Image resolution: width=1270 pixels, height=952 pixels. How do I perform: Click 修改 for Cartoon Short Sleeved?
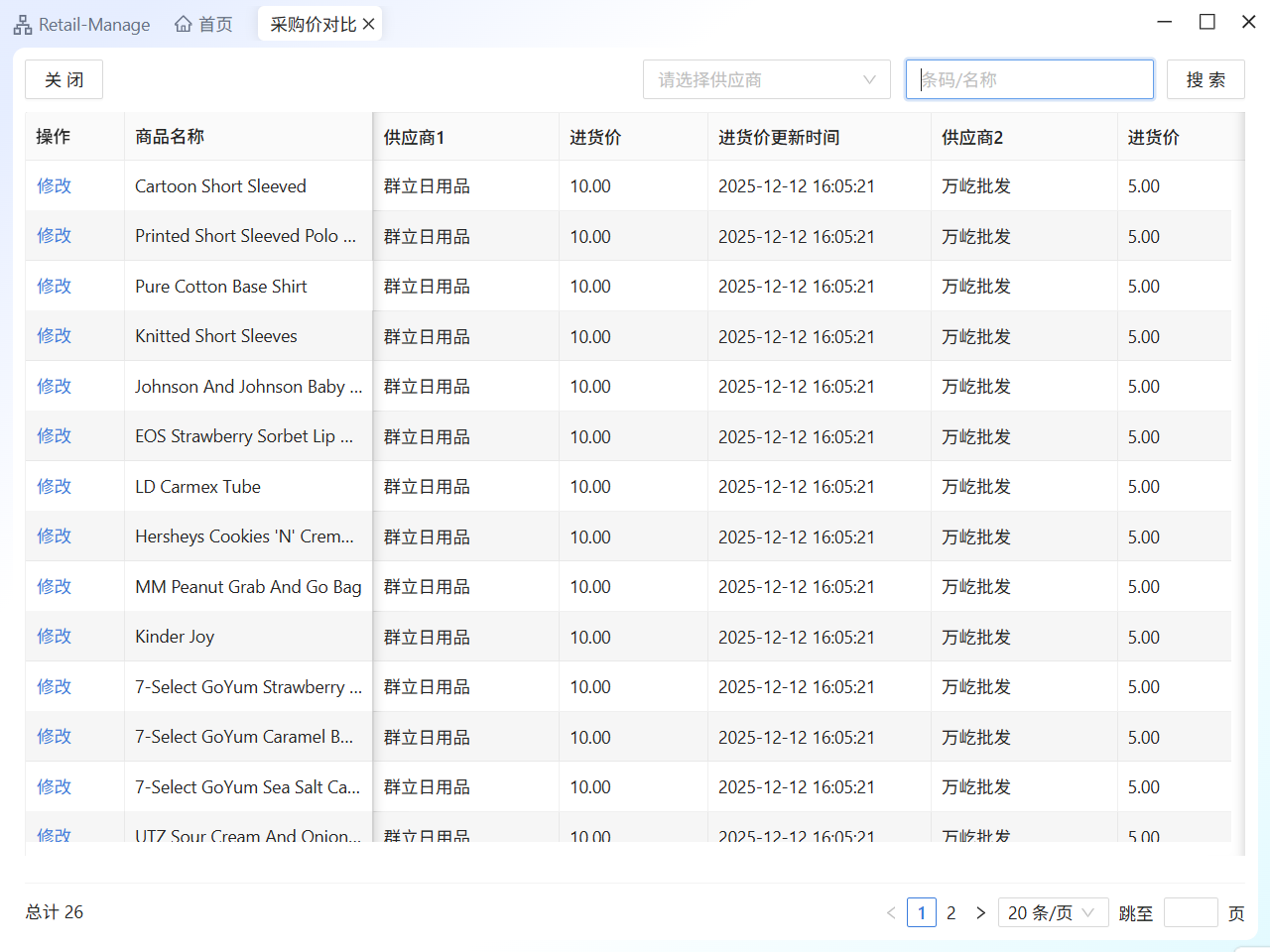point(55,185)
